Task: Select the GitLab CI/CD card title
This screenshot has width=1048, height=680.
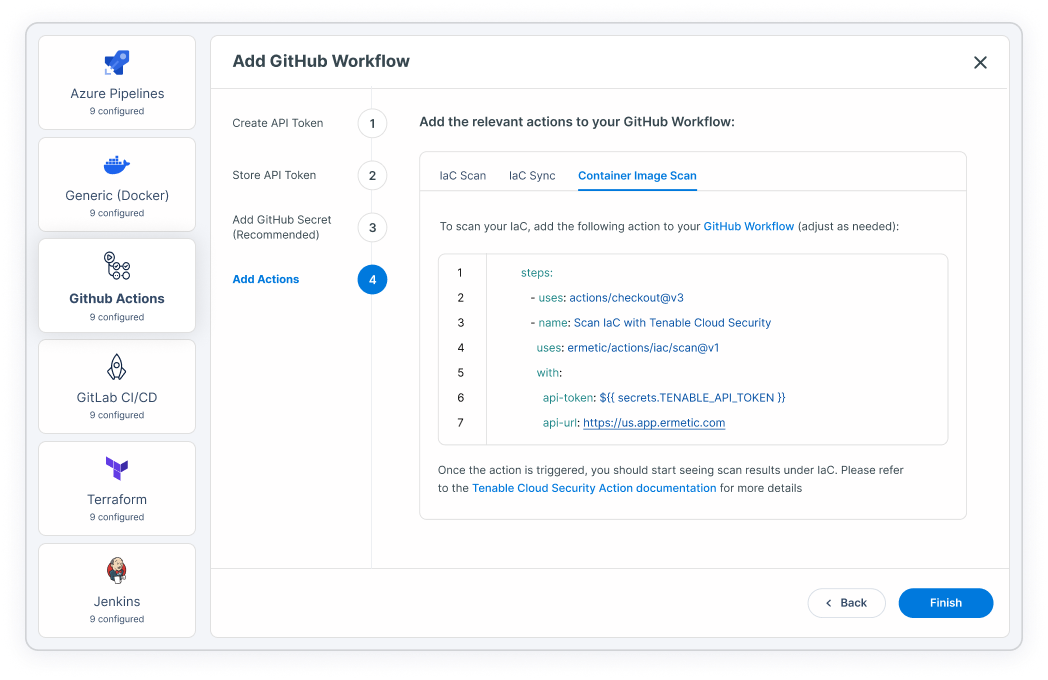Action: 117,398
